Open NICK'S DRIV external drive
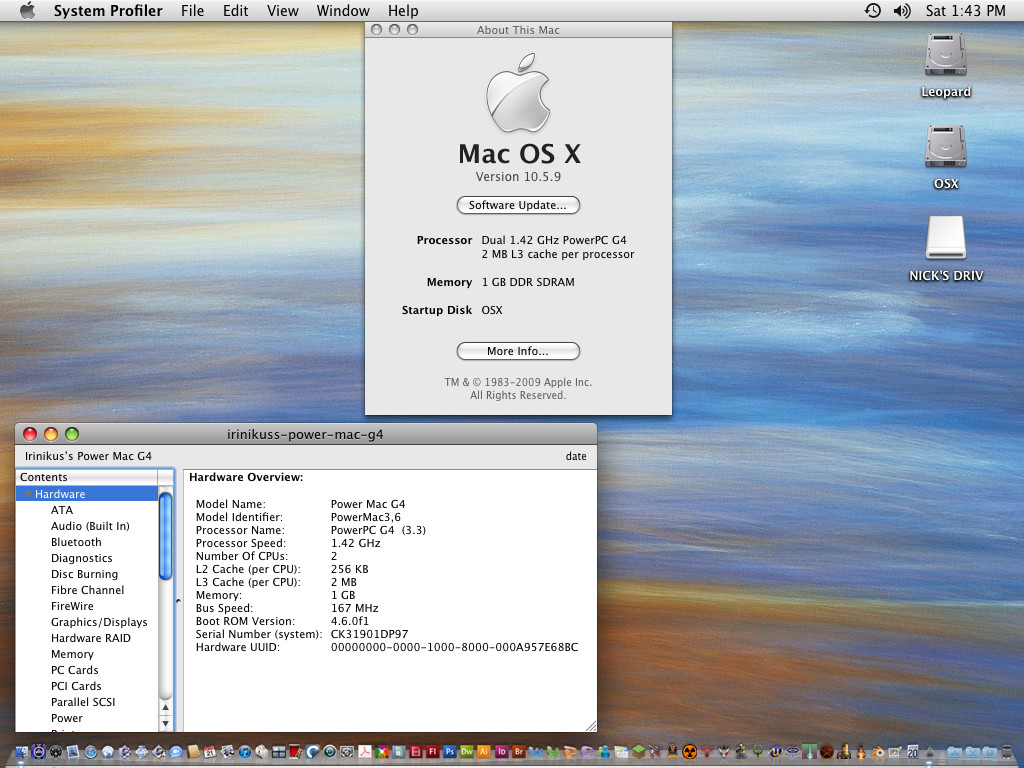The width and height of the screenshot is (1024, 768). pyautogui.click(x=945, y=240)
